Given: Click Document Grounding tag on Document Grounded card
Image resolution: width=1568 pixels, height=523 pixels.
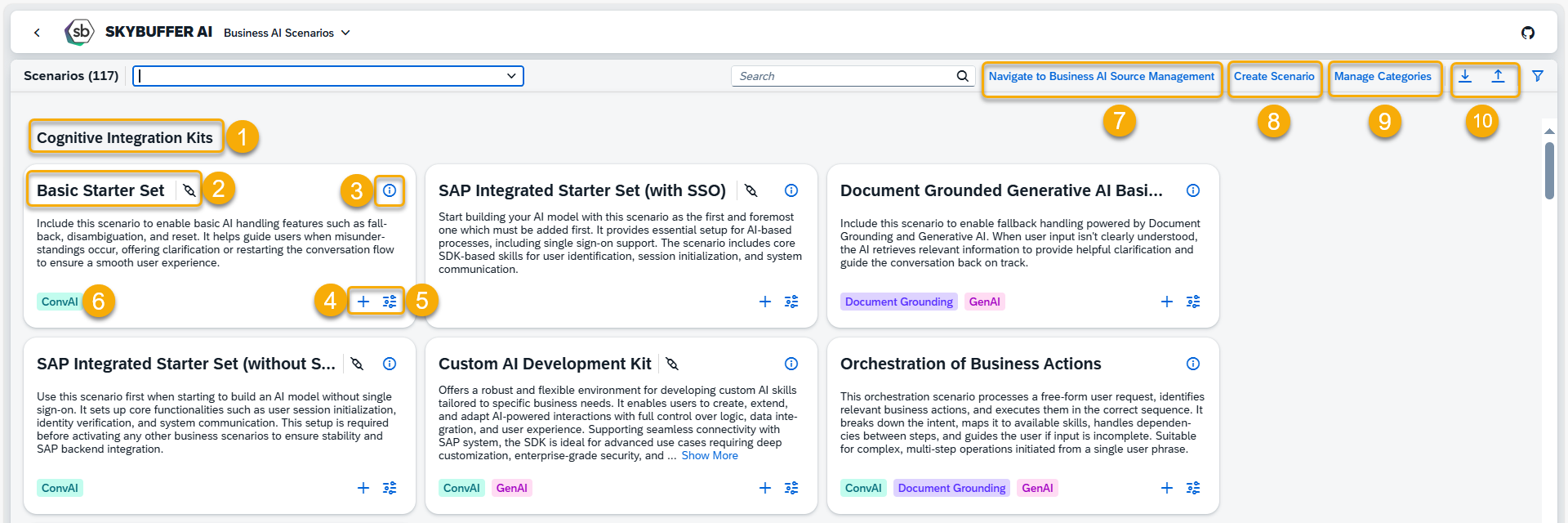Looking at the screenshot, I should point(898,302).
